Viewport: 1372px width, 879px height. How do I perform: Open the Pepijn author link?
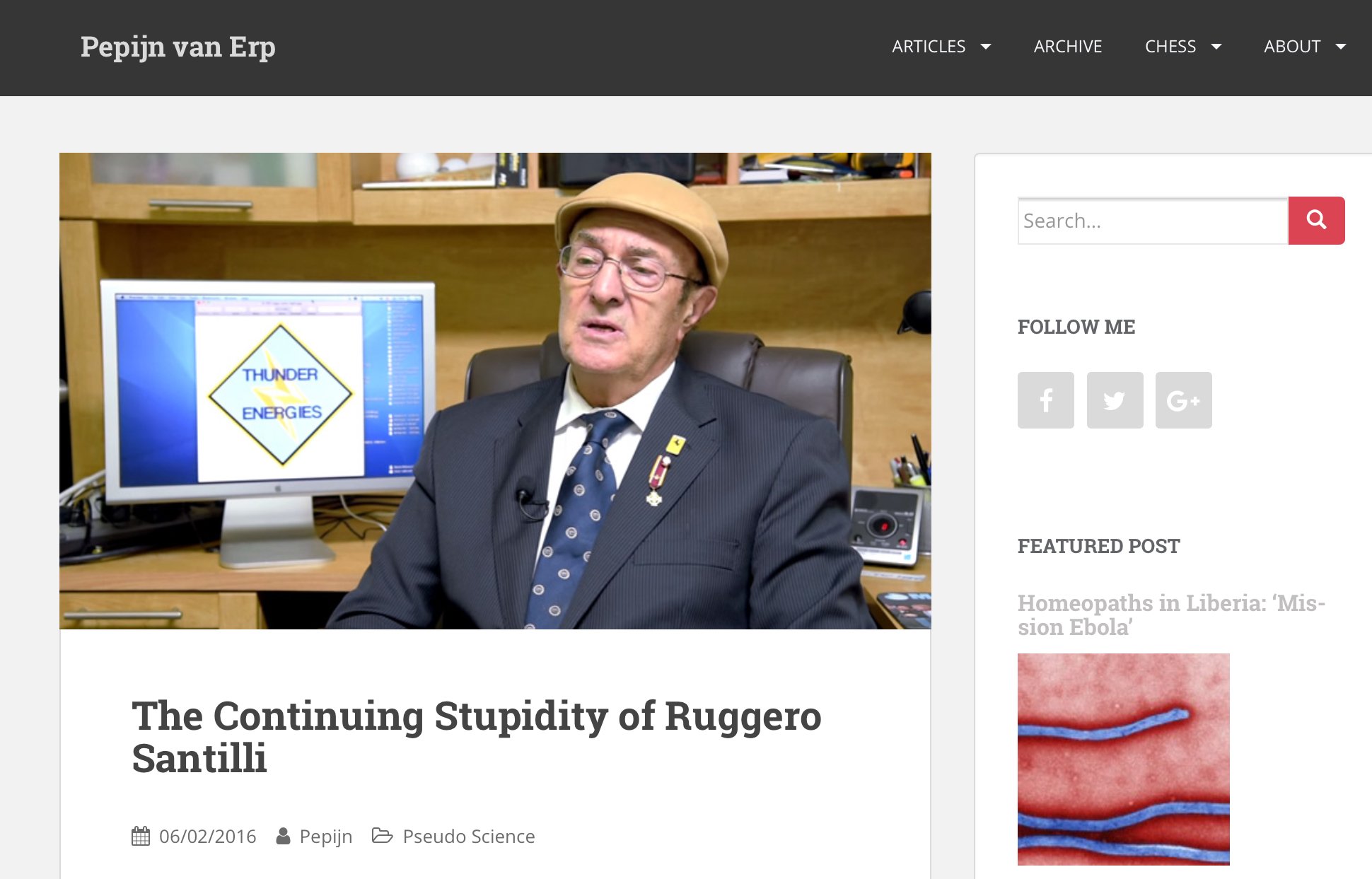326,837
